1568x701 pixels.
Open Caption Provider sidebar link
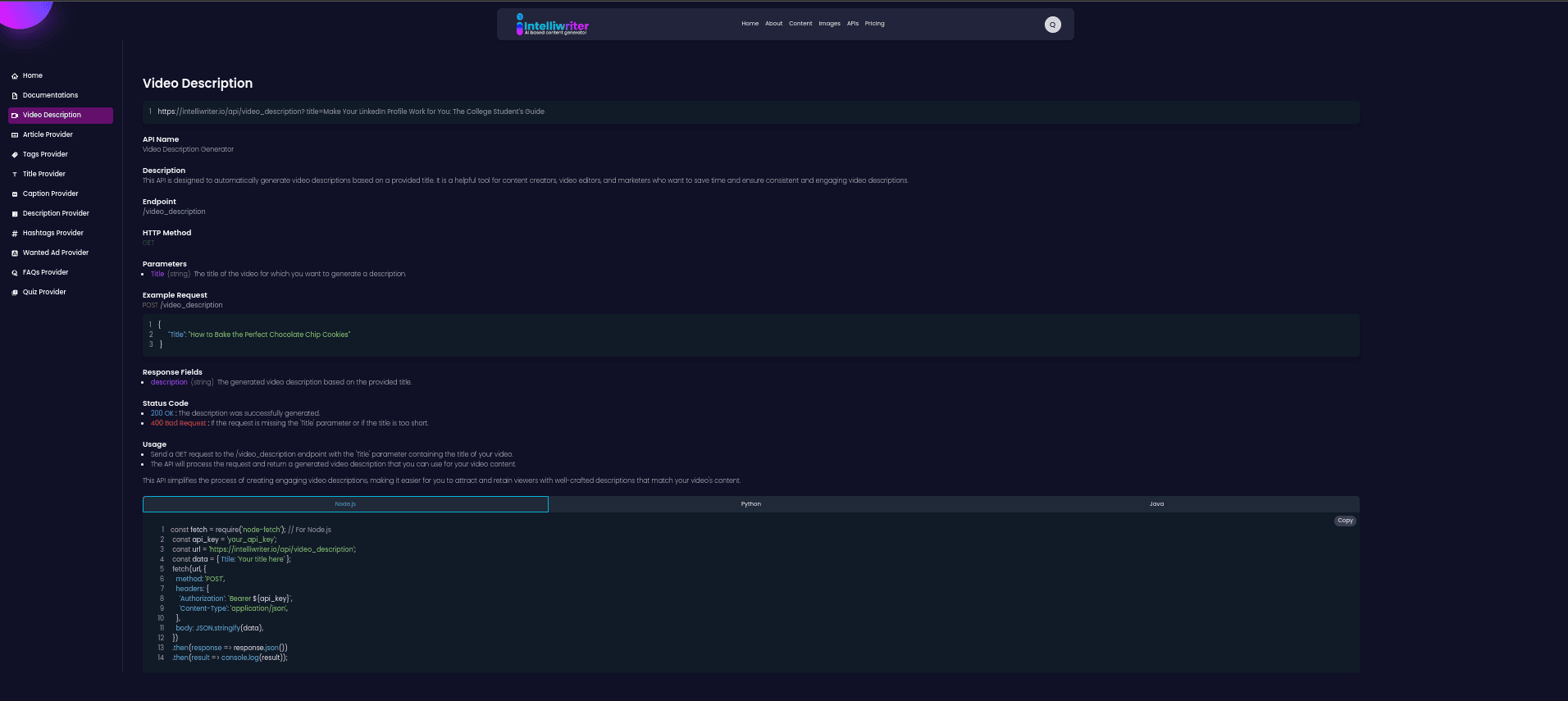tap(51, 193)
